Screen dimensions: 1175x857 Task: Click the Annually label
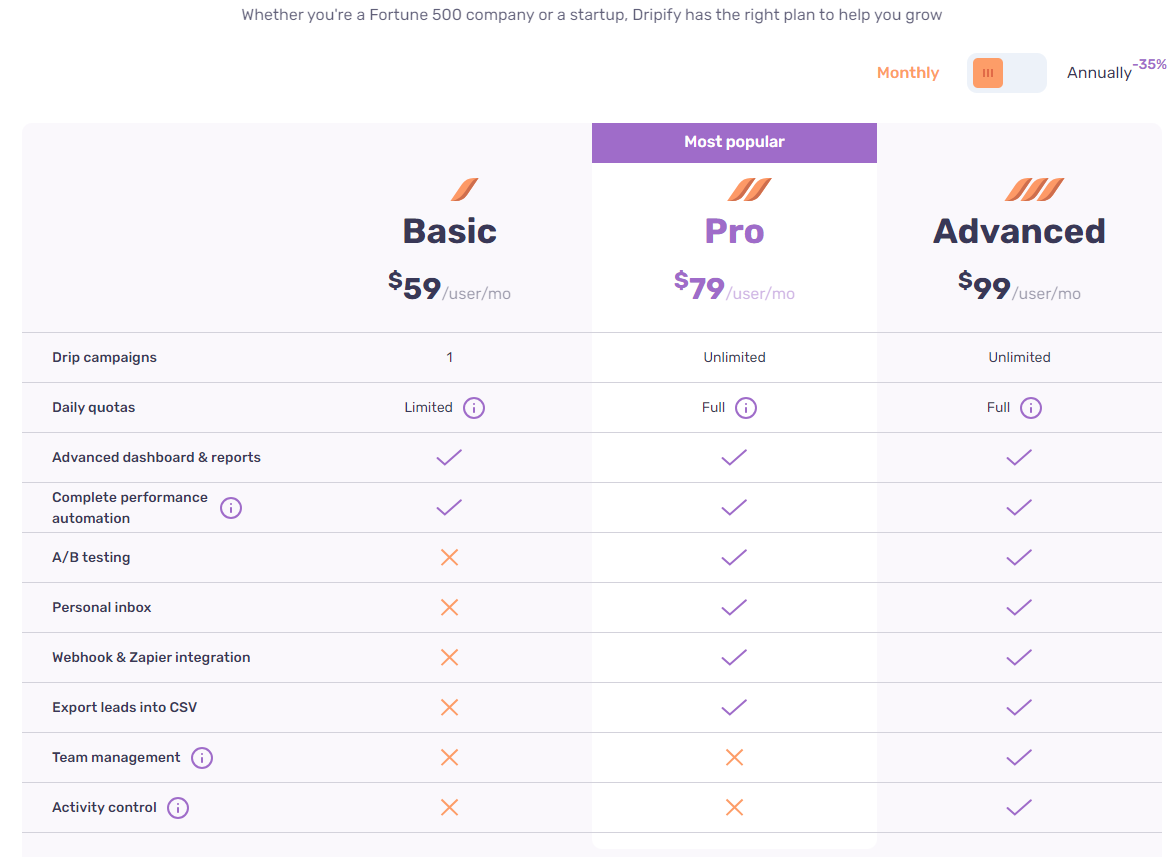(x=1098, y=72)
